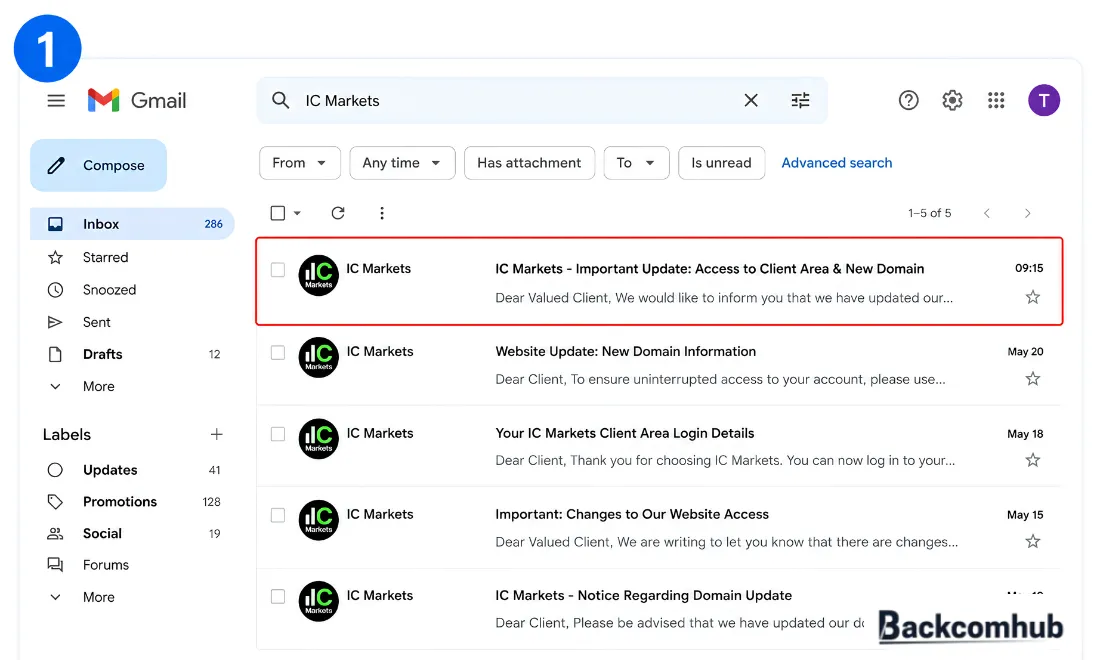
Task: Click the IC Markets avatar on the Domain Update notice
Action: click(318, 602)
